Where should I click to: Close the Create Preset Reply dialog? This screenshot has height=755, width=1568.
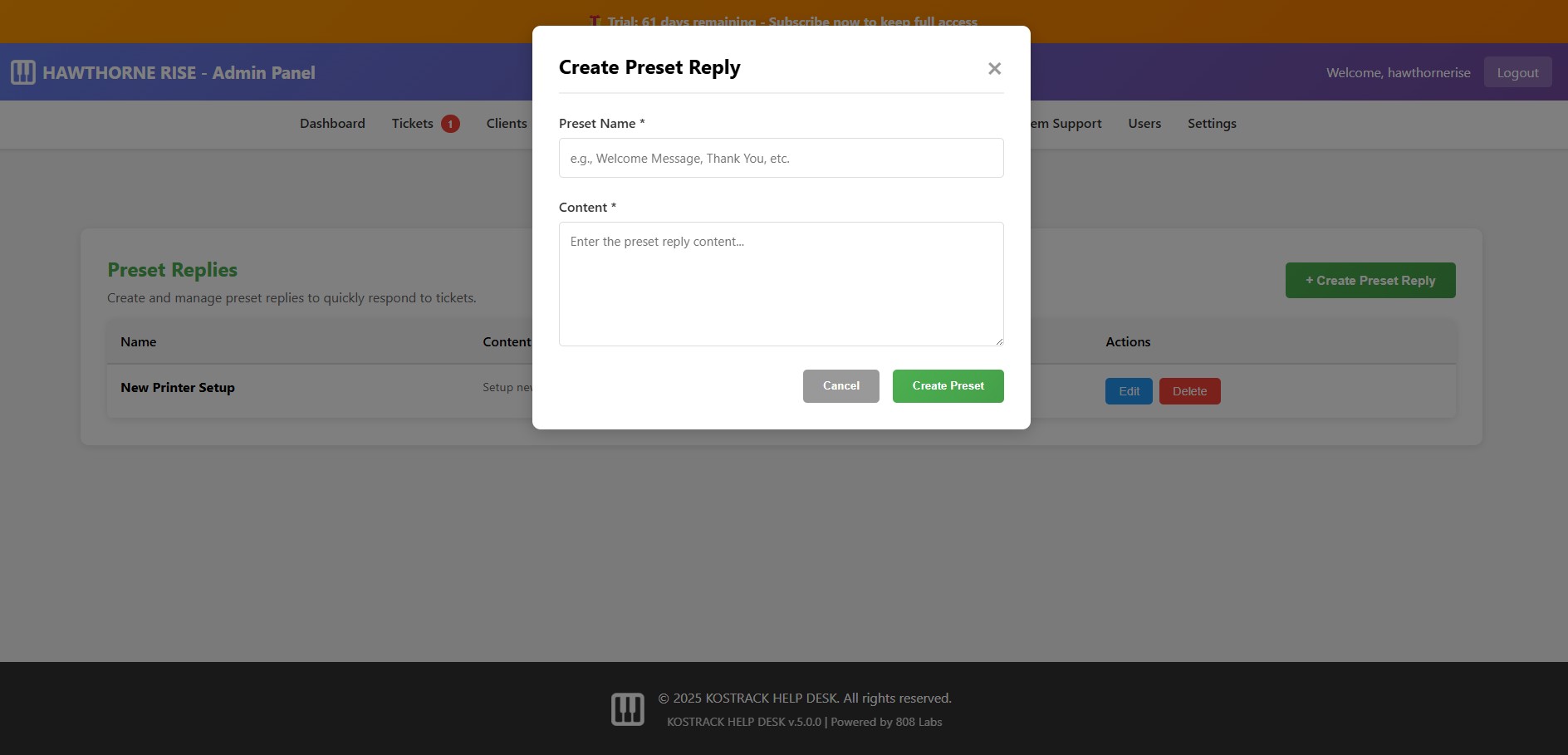(994, 69)
